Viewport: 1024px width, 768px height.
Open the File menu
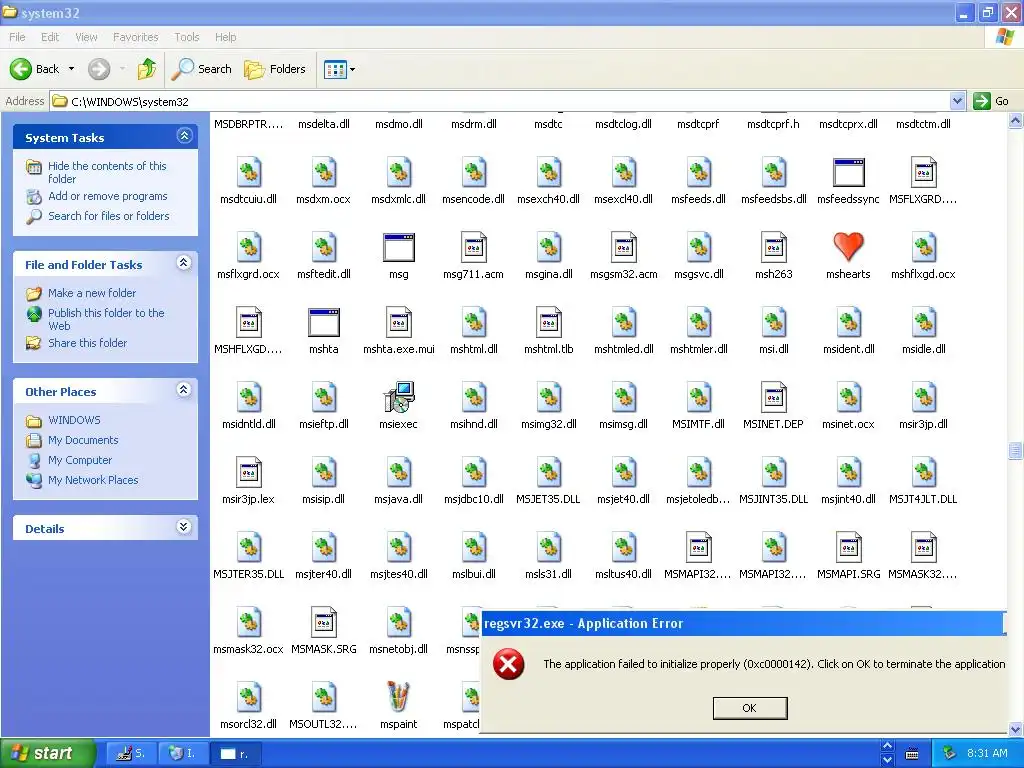tap(18, 37)
